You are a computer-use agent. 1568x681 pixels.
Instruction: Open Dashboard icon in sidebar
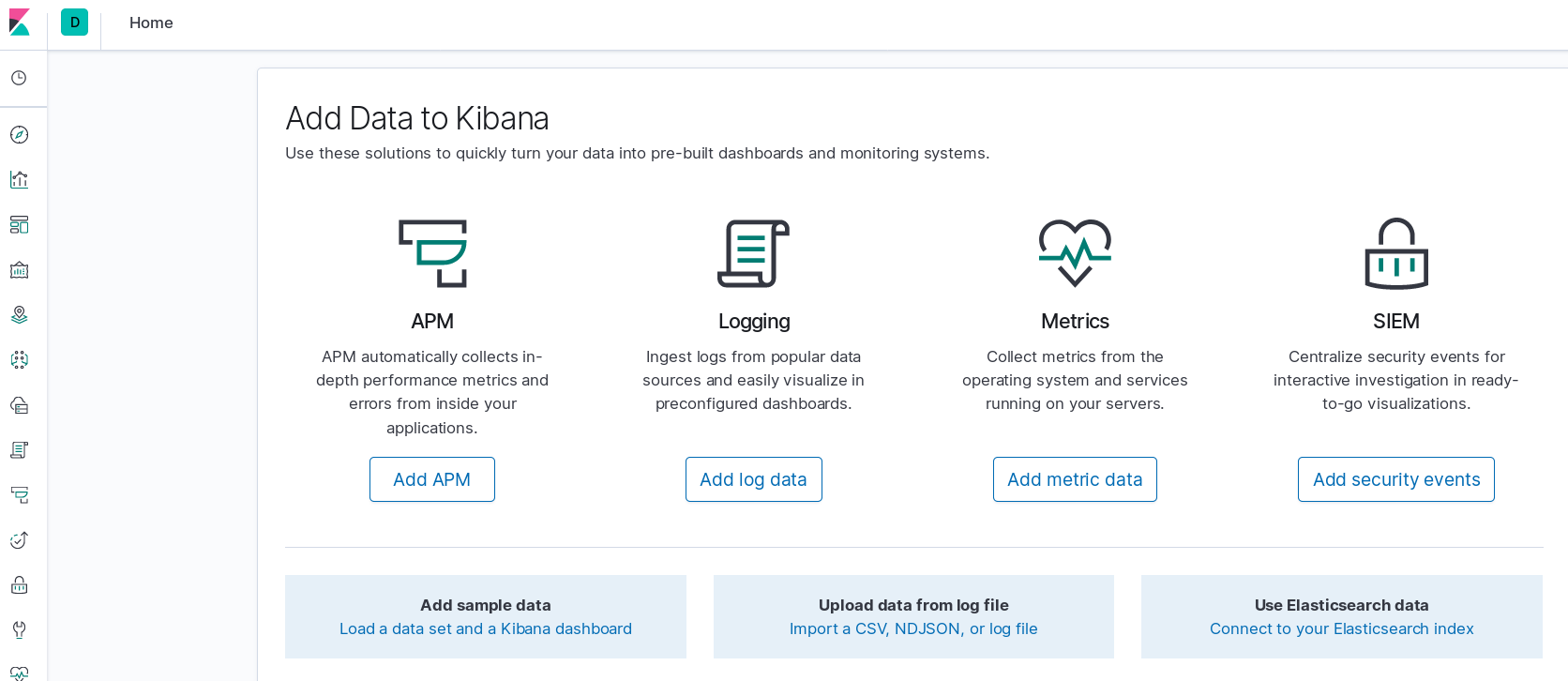19,224
